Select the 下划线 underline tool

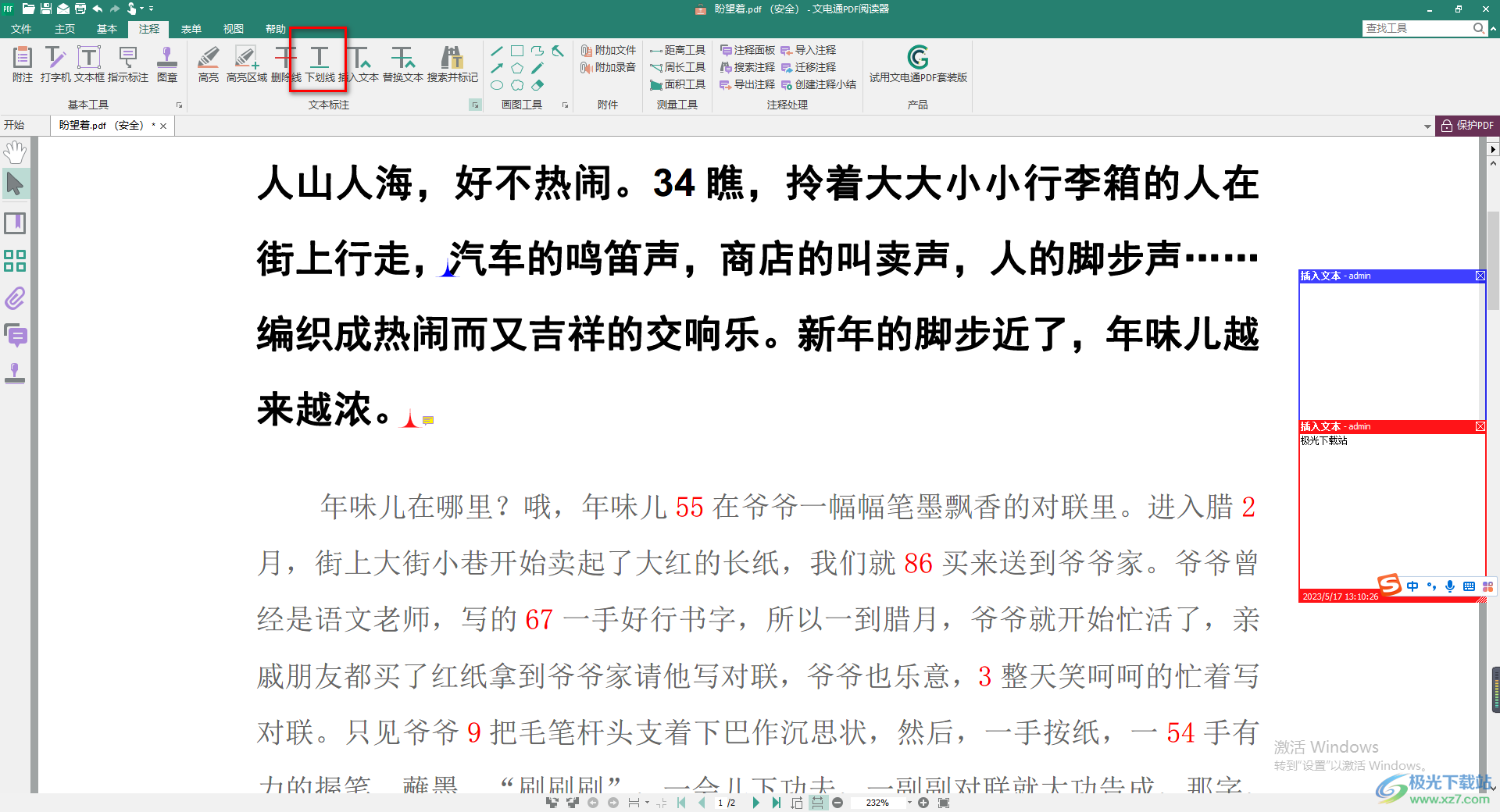pos(320,63)
